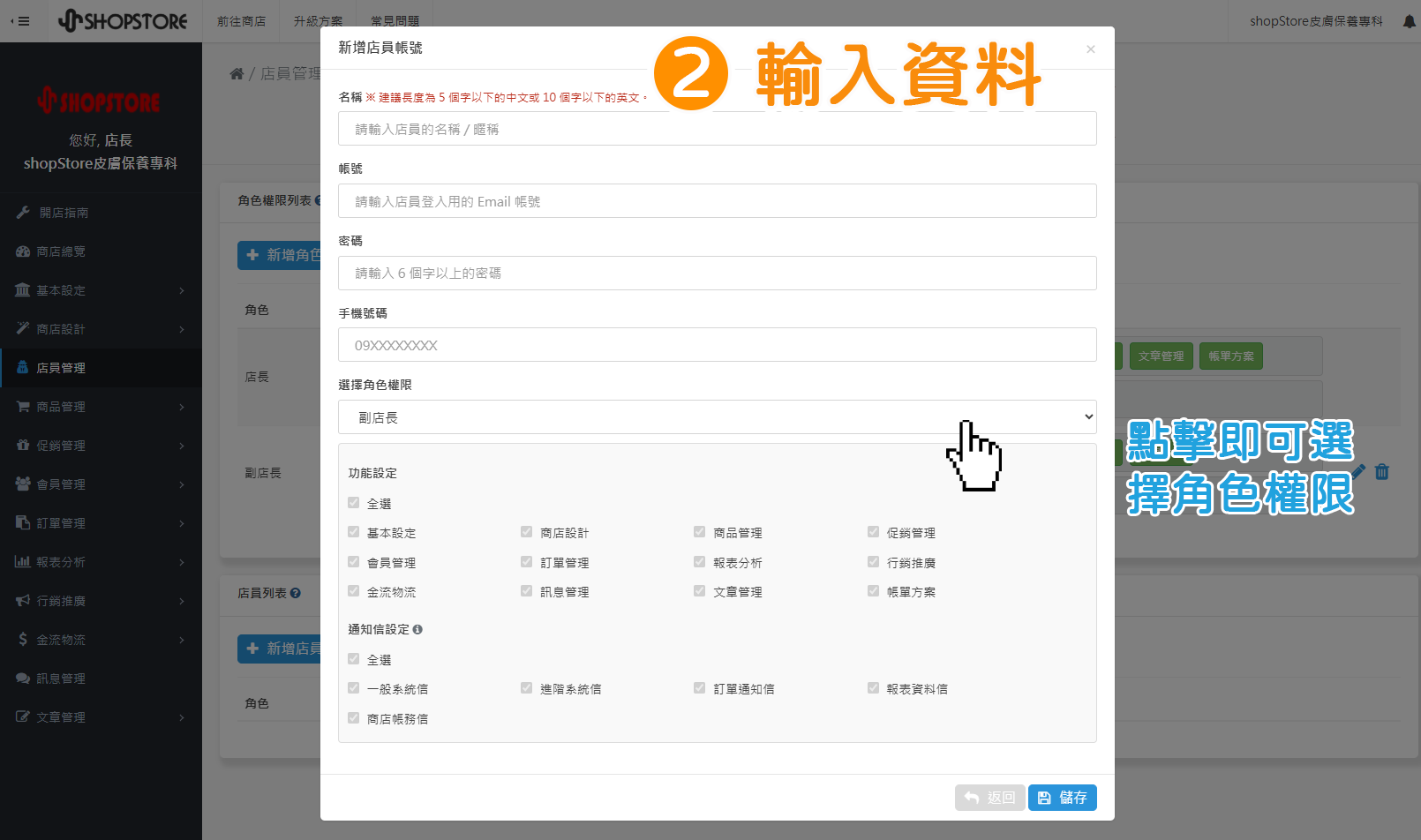
Task: Click the 密碼 input field
Action: point(718,274)
